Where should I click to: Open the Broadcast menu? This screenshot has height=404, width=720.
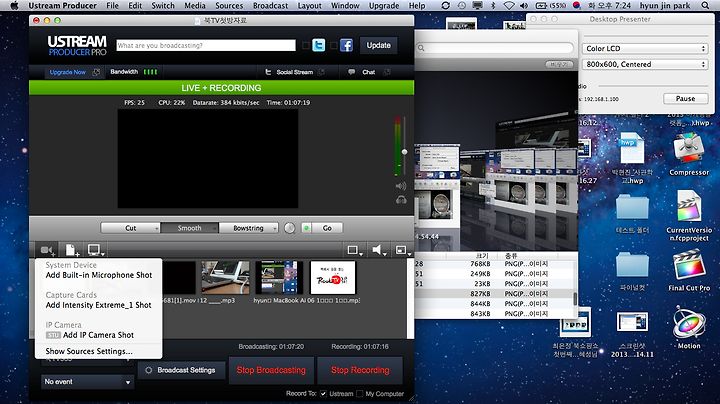270,6
